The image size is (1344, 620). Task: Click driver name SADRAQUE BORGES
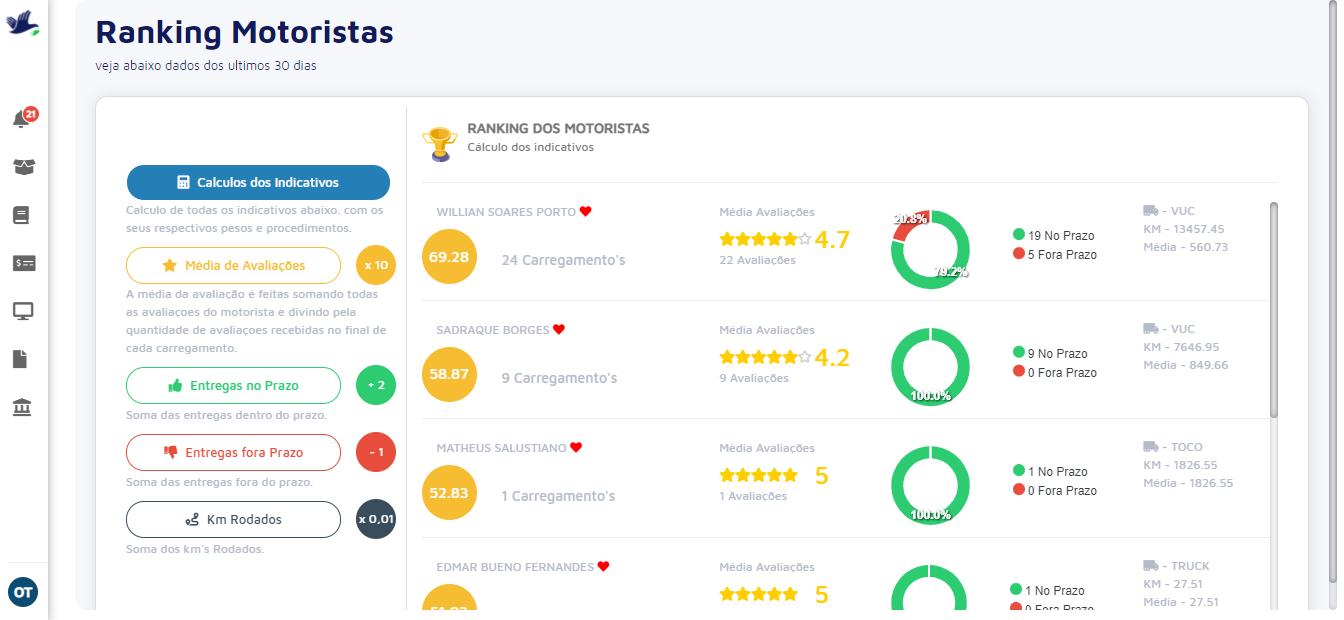(493, 330)
